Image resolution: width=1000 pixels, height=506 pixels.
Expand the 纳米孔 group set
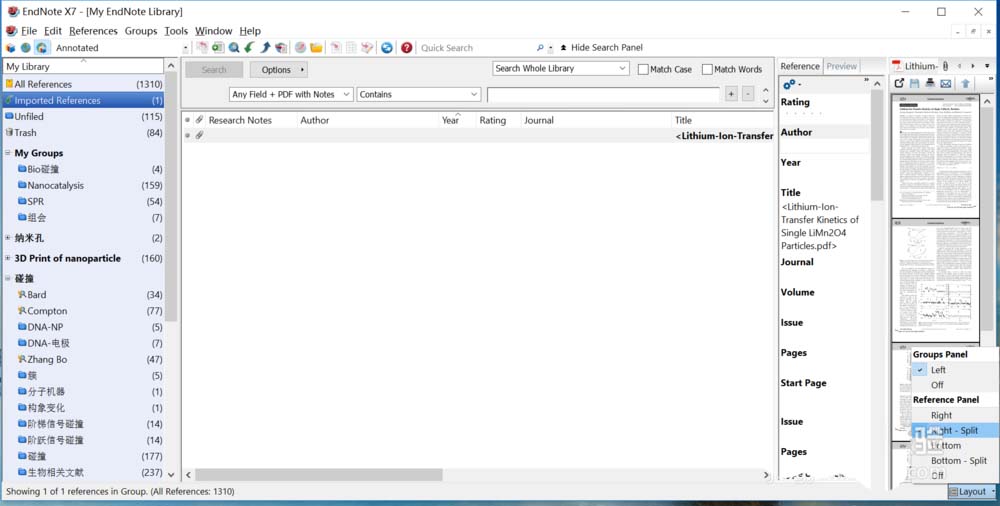click(8, 238)
